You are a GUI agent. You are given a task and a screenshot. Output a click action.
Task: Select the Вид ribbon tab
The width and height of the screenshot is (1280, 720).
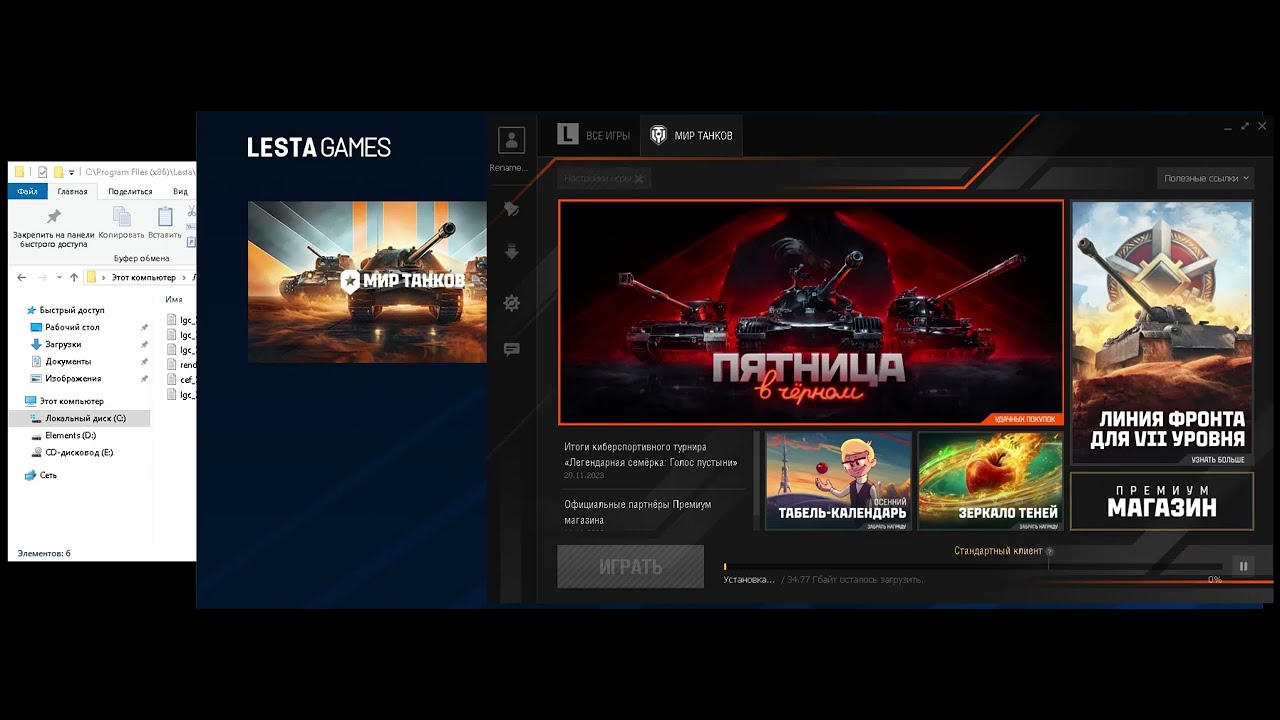180,191
